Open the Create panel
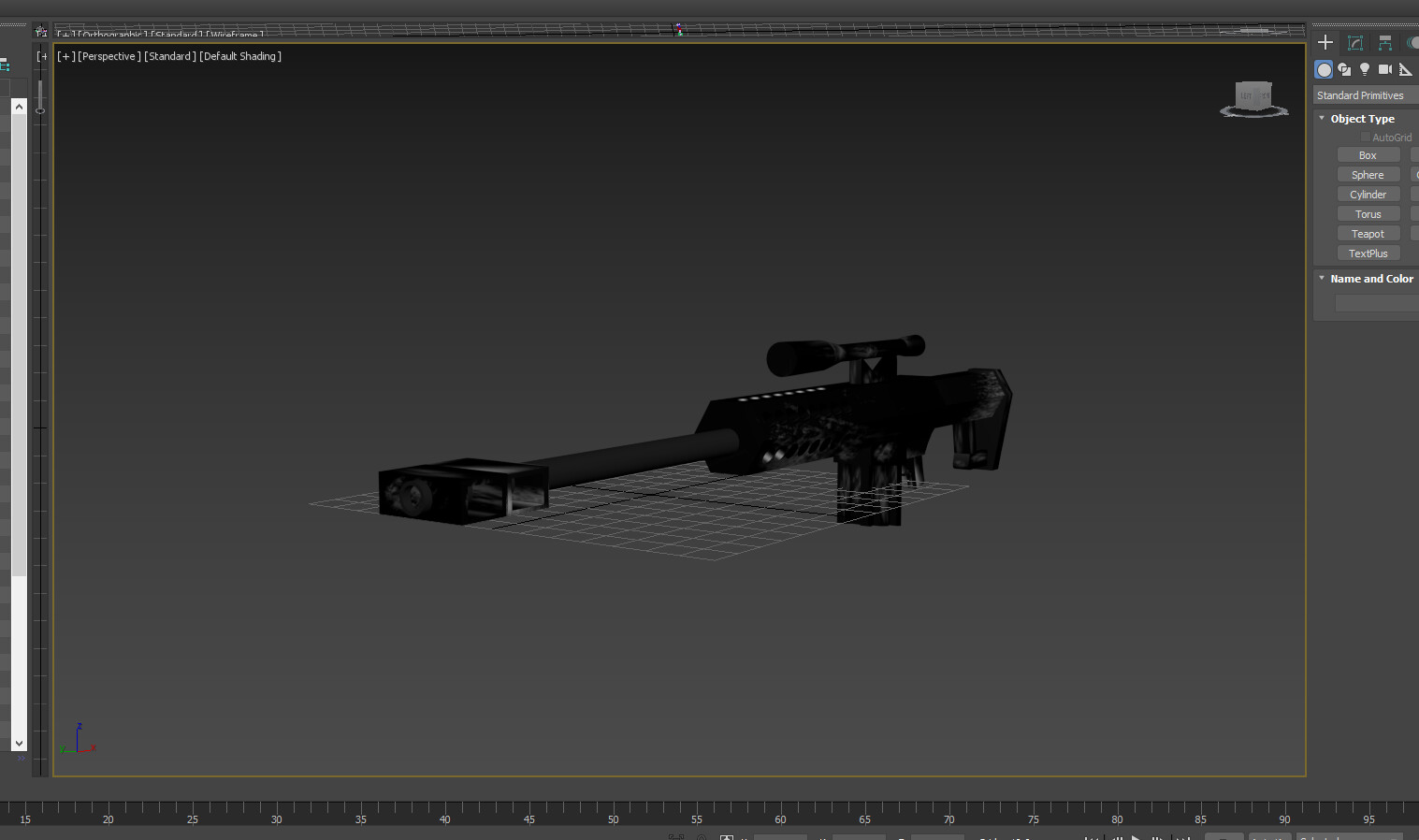Viewport: 1419px width, 840px height. [x=1325, y=42]
